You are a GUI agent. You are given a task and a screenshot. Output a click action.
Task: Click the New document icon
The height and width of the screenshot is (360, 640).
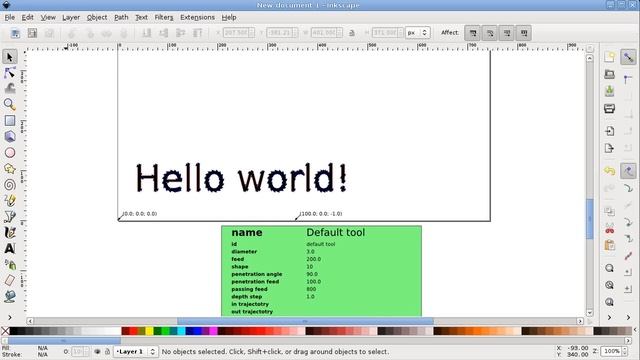click(609, 57)
